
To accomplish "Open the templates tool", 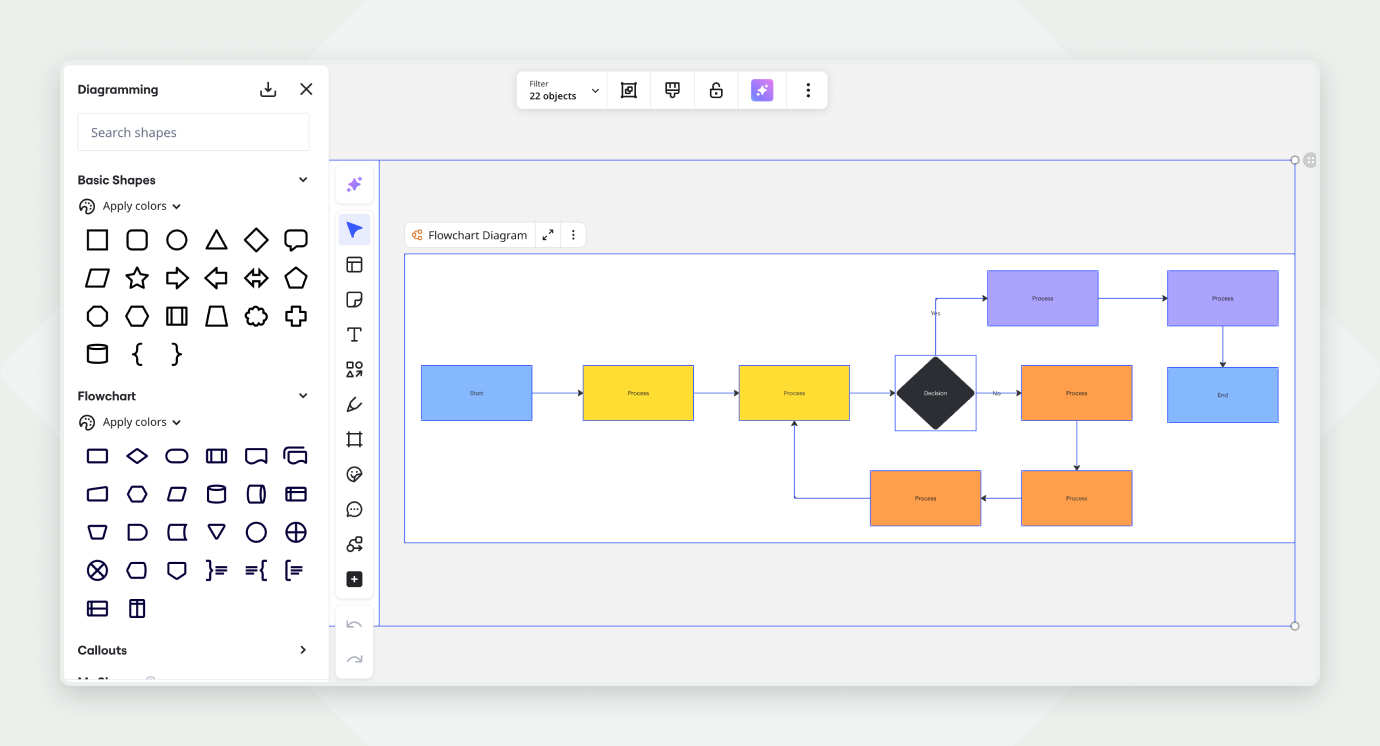I will [354, 265].
